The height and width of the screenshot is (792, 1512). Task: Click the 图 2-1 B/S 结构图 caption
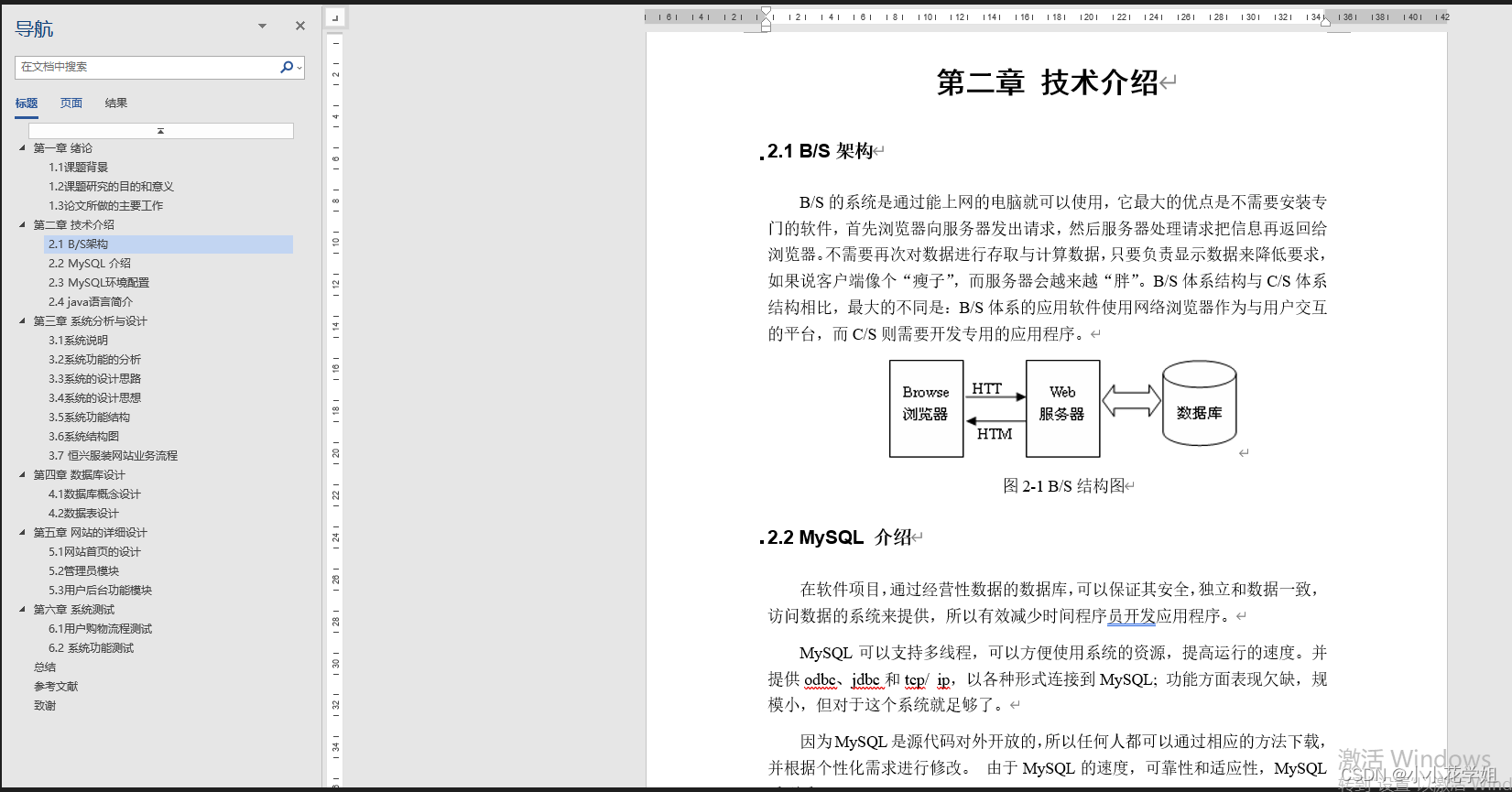(x=1063, y=486)
